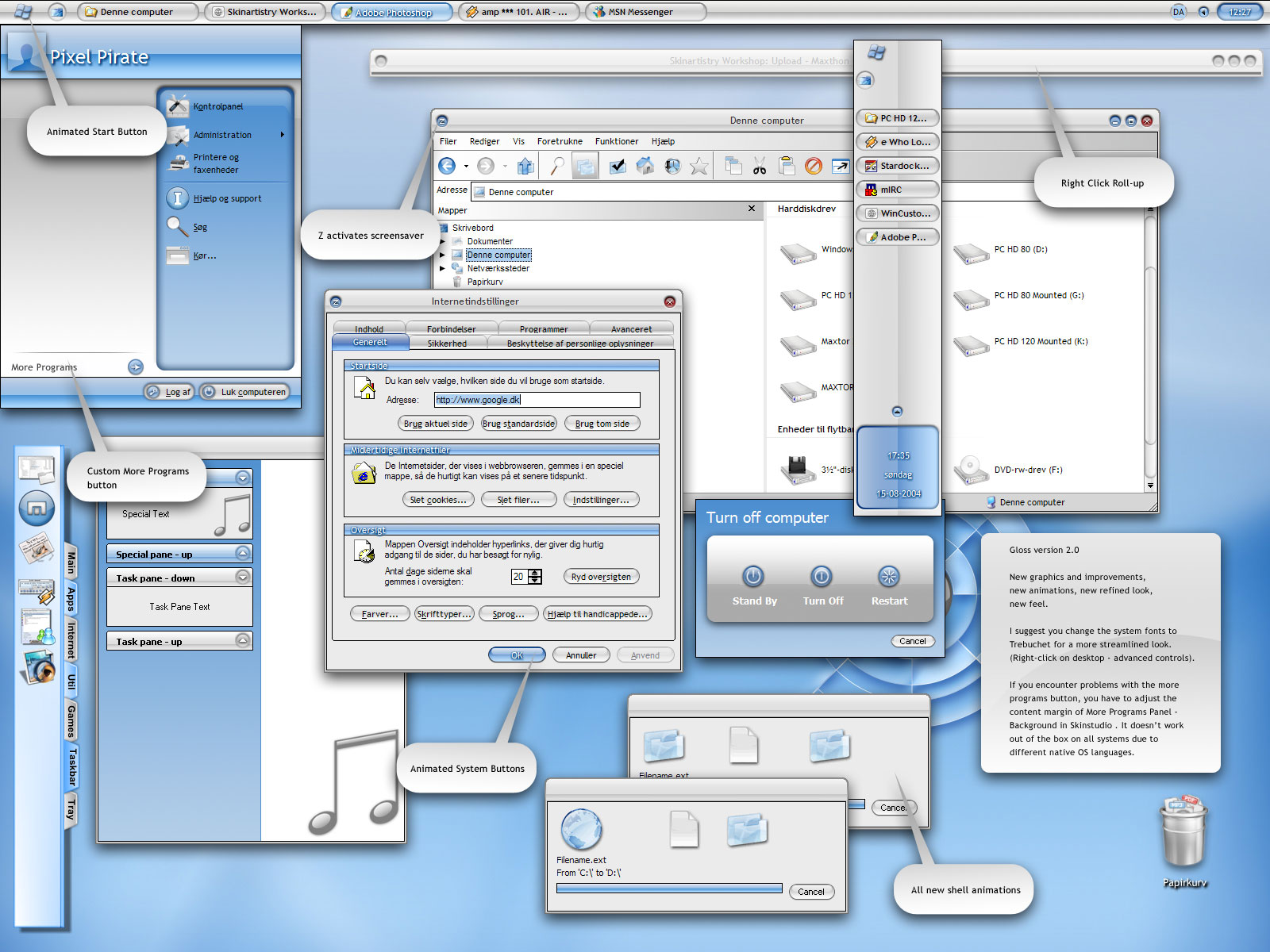The width and height of the screenshot is (1270, 952).
Task: Open DVD-rw-drev (F:) drive
Action: click(x=1007, y=470)
